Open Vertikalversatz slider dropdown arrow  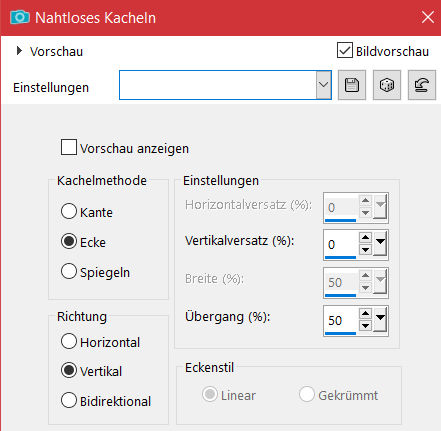point(380,243)
